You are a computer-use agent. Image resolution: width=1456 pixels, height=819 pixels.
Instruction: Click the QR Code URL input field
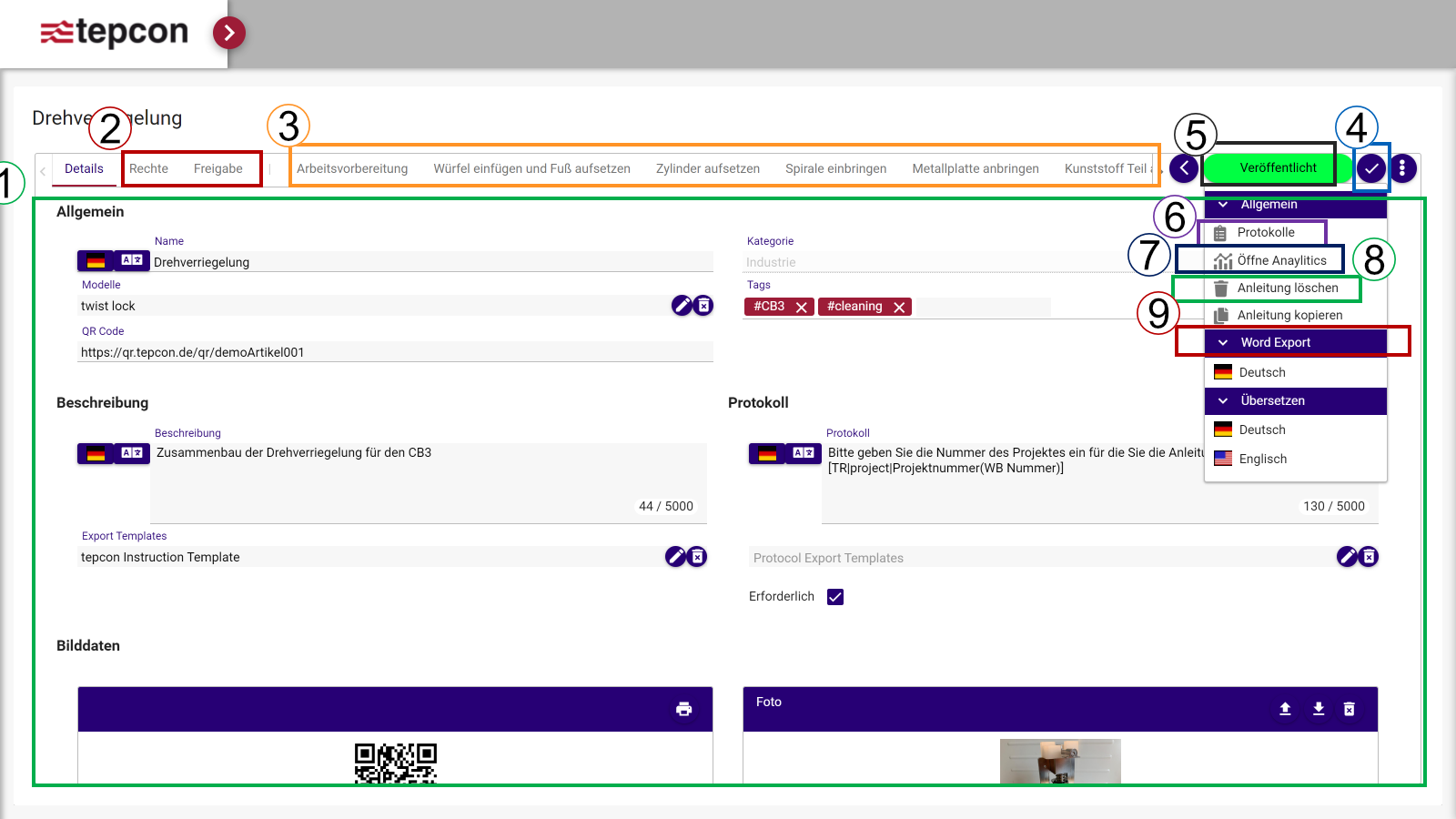395,352
